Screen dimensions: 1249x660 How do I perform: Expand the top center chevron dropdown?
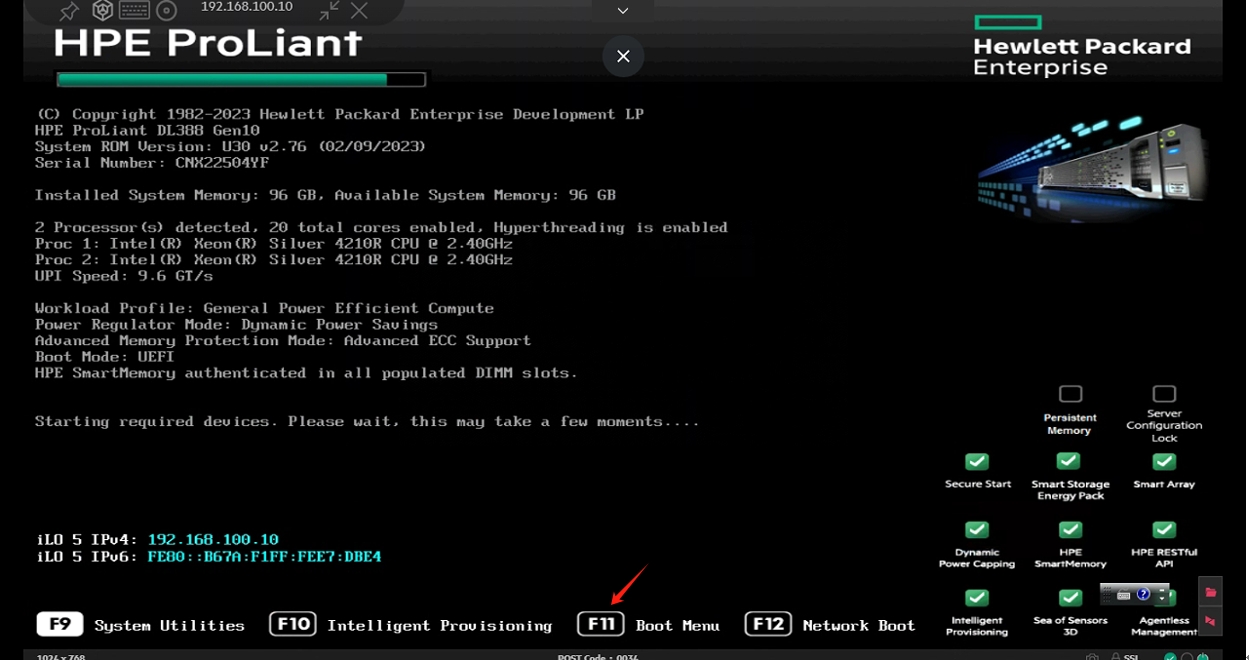[x=622, y=11]
